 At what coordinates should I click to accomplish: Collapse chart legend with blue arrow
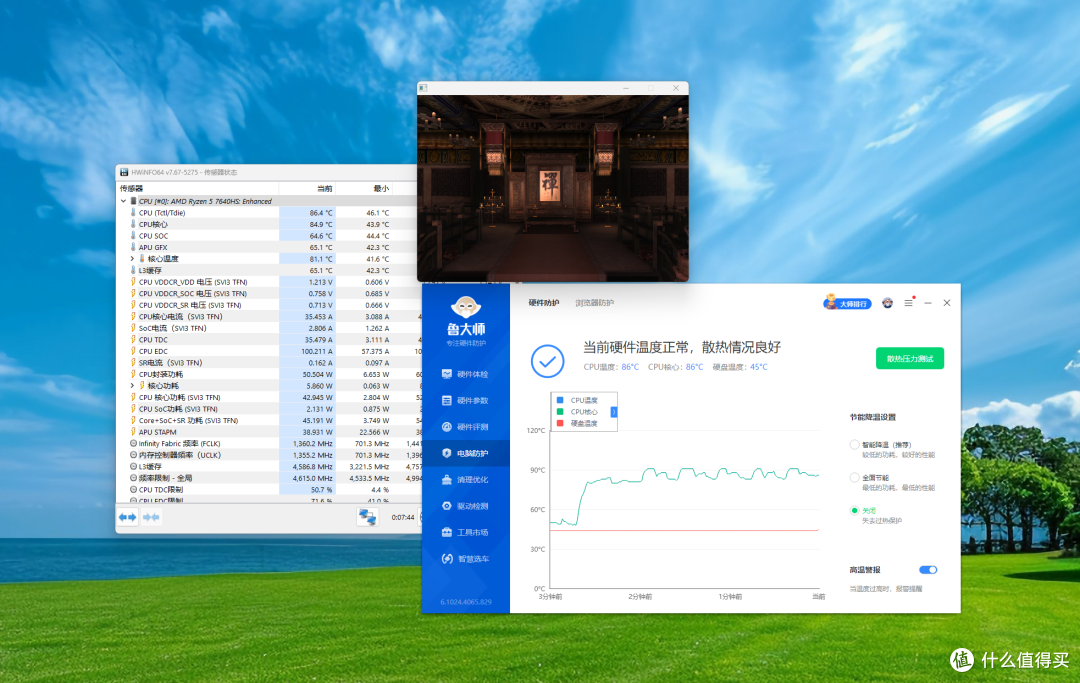(614, 412)
